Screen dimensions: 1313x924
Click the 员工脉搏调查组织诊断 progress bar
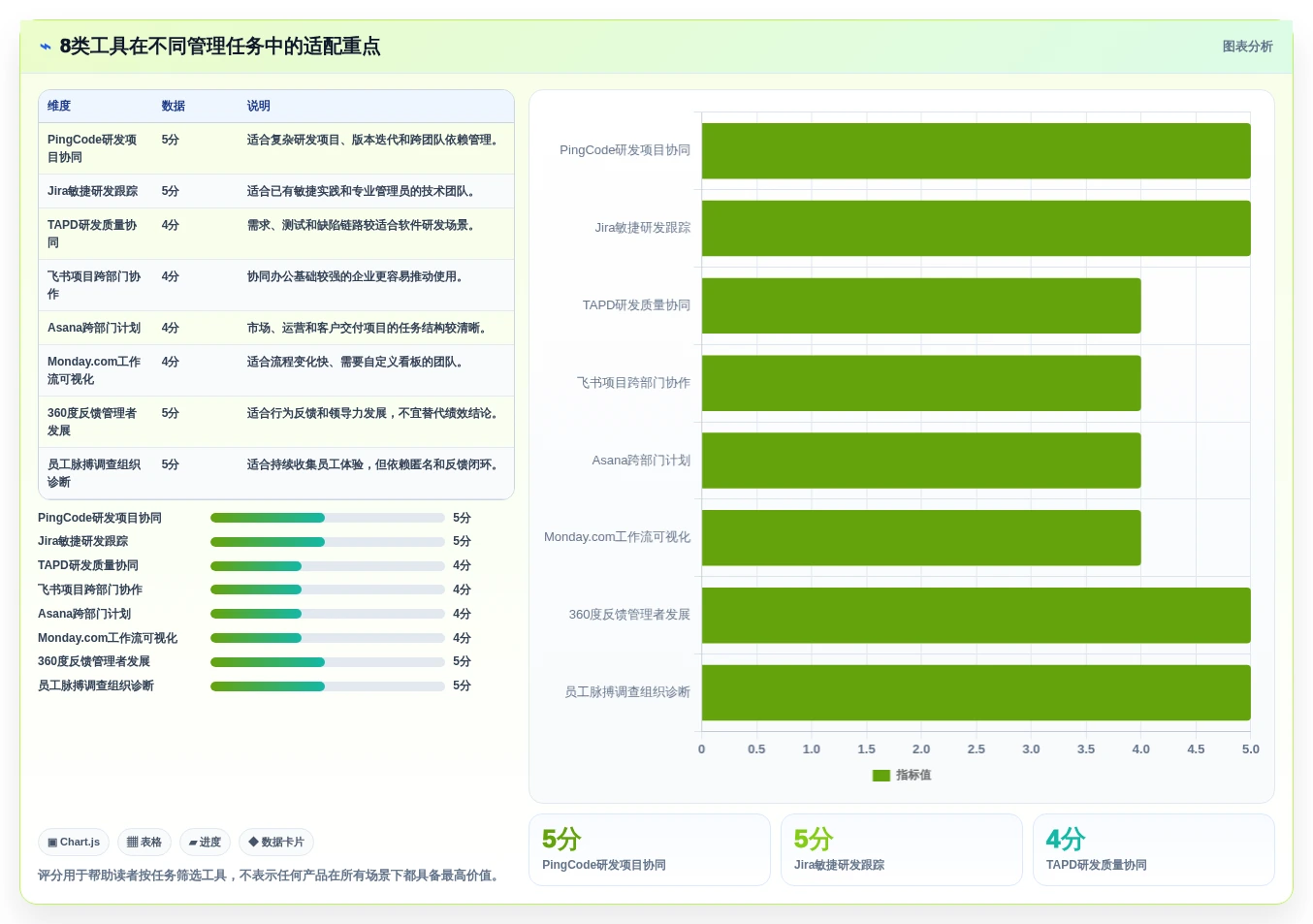(328, 686)
